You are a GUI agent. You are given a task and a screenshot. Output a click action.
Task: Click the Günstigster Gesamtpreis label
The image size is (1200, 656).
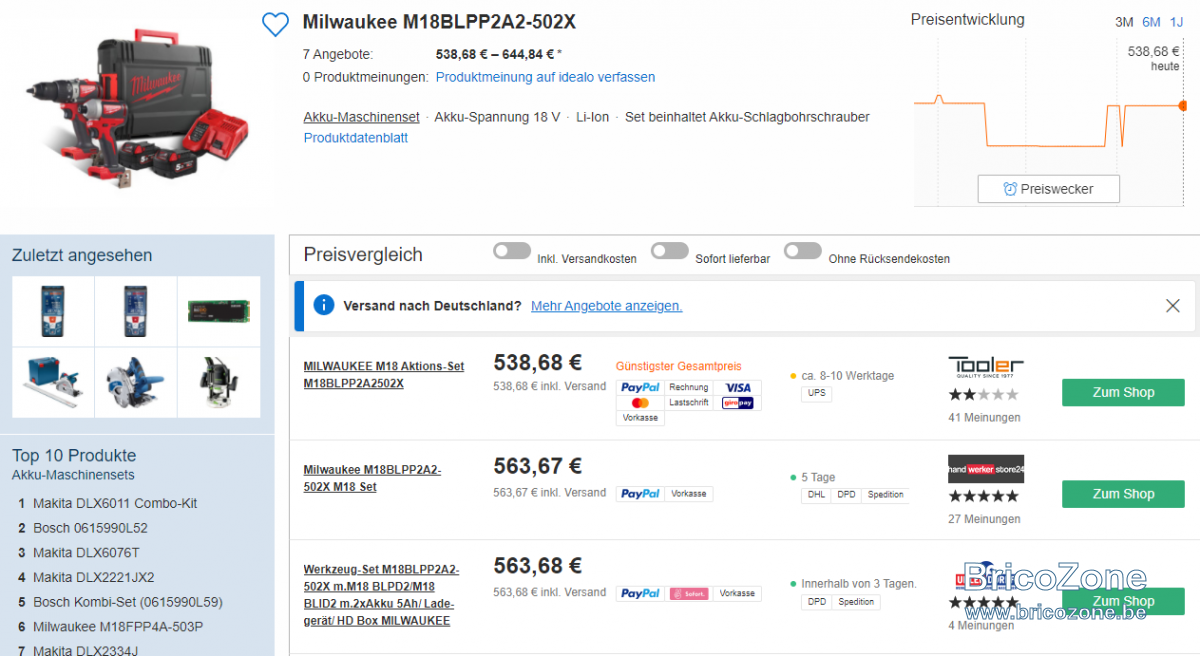point(679,366)
